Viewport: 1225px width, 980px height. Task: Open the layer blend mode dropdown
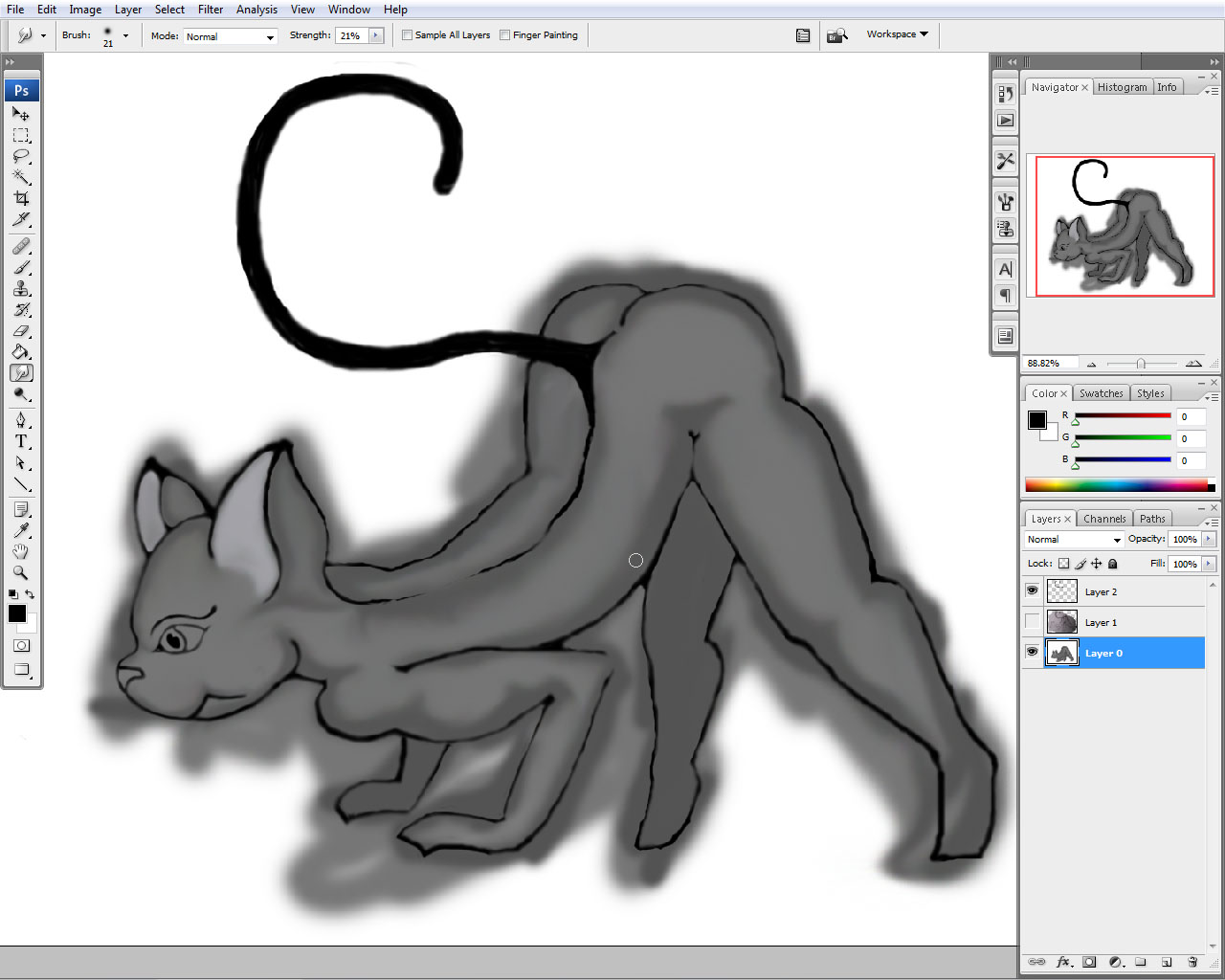tap(1073, 540)
